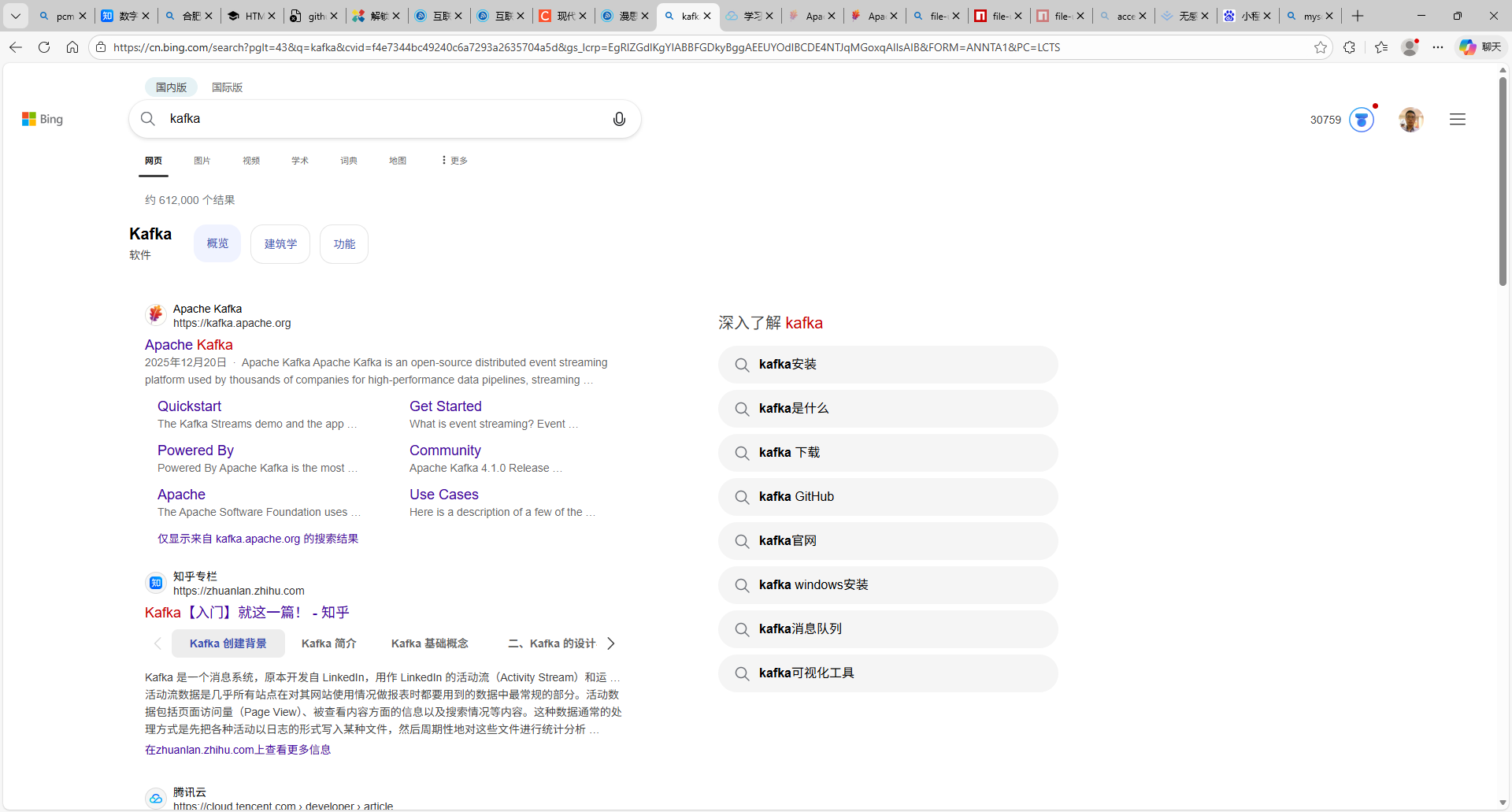Show only kafka.apache.org search results

[x=258, y=539]
